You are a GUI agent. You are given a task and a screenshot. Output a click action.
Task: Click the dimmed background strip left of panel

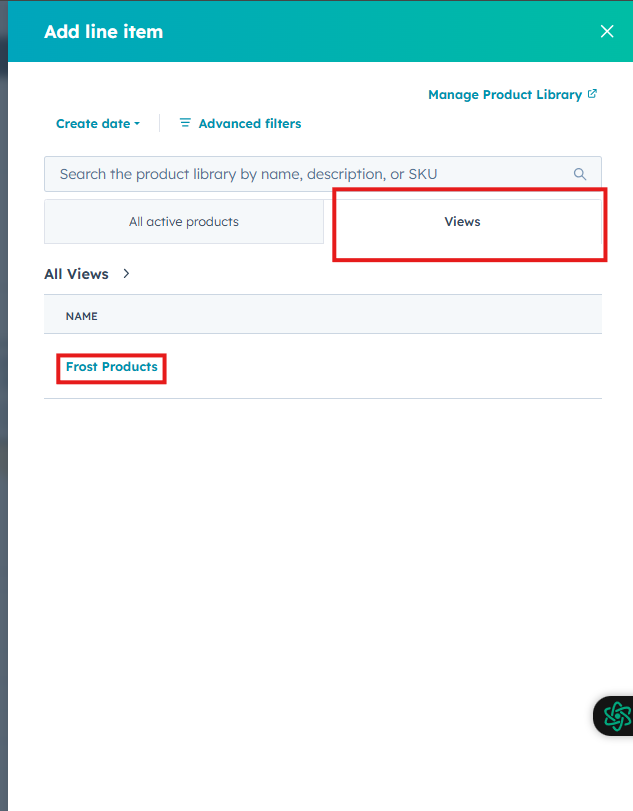click(x=3, y=400)
